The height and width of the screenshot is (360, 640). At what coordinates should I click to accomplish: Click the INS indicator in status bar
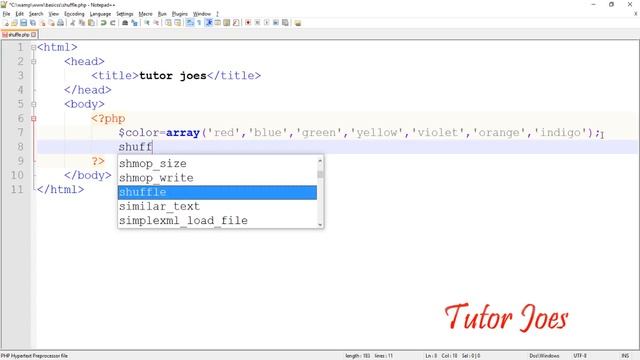(625, 356)
